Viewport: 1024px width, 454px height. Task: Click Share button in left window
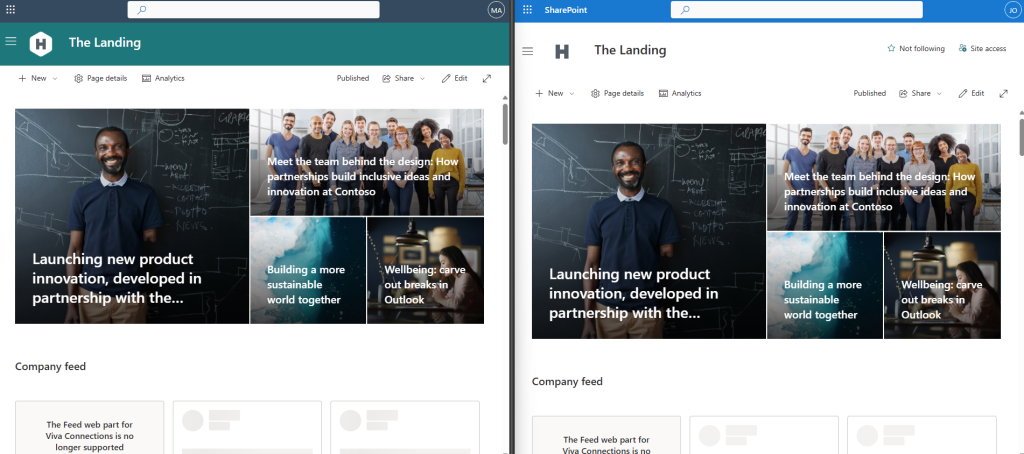398,78
